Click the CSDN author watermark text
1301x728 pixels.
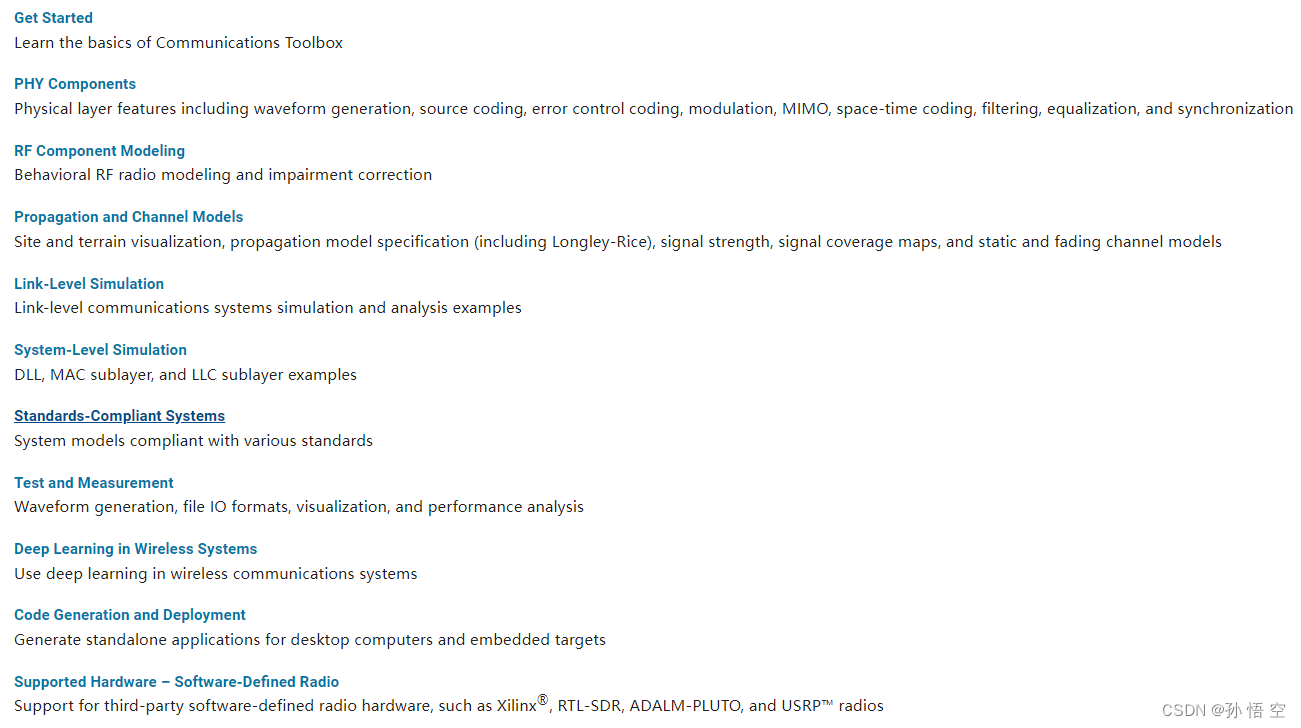1224,710
